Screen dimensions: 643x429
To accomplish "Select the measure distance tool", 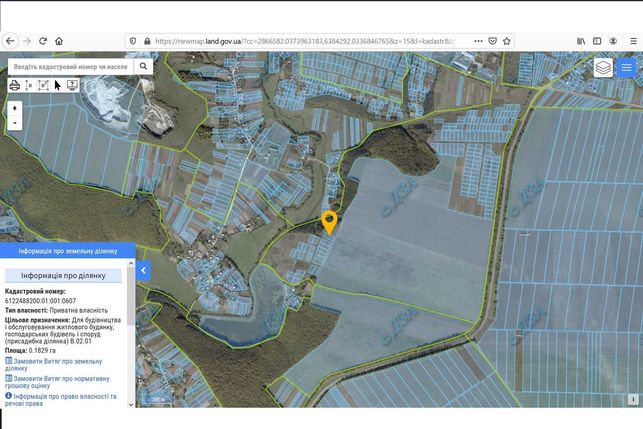I will coord(29,85).
